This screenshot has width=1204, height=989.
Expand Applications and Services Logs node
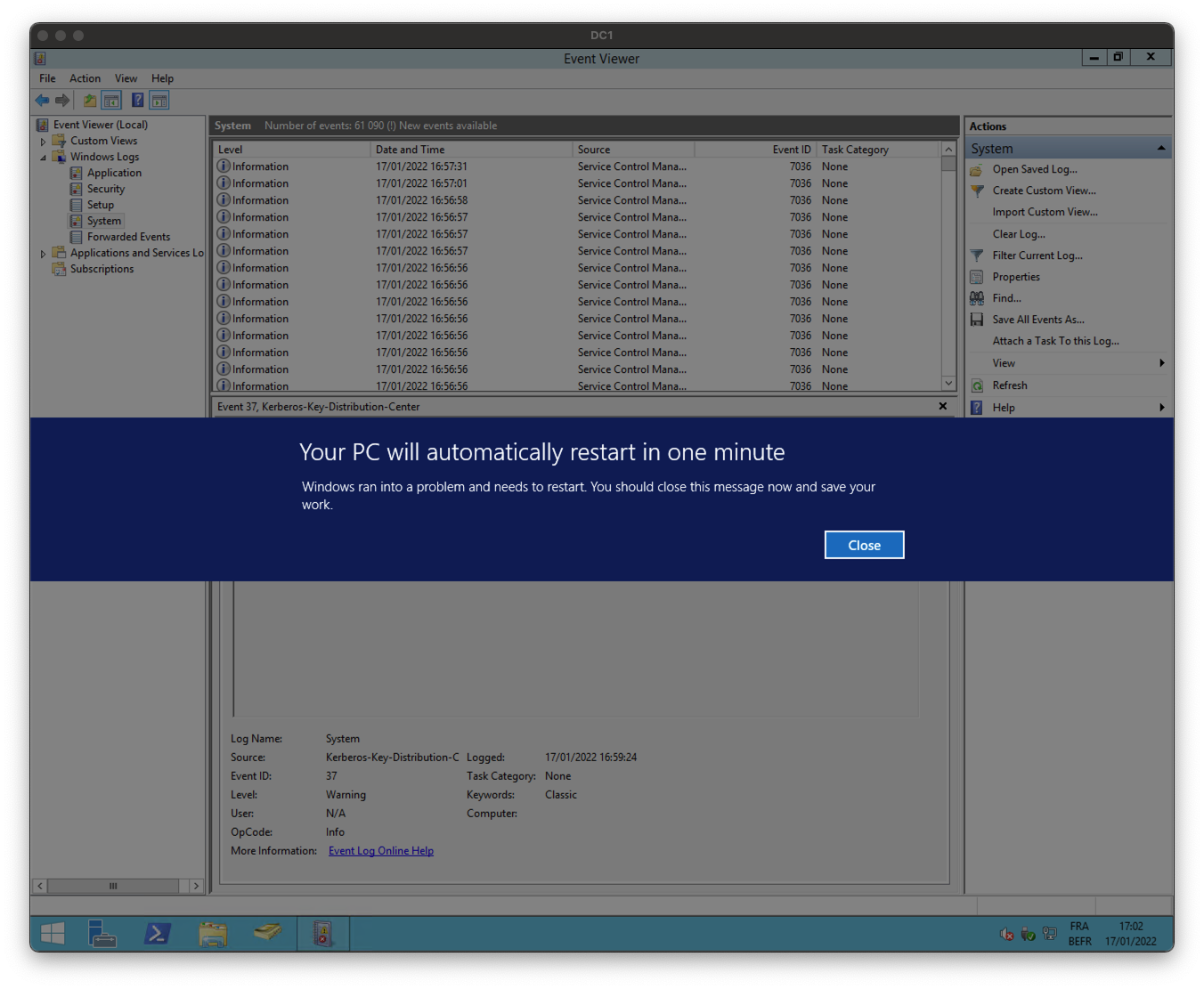coord(43,254)
